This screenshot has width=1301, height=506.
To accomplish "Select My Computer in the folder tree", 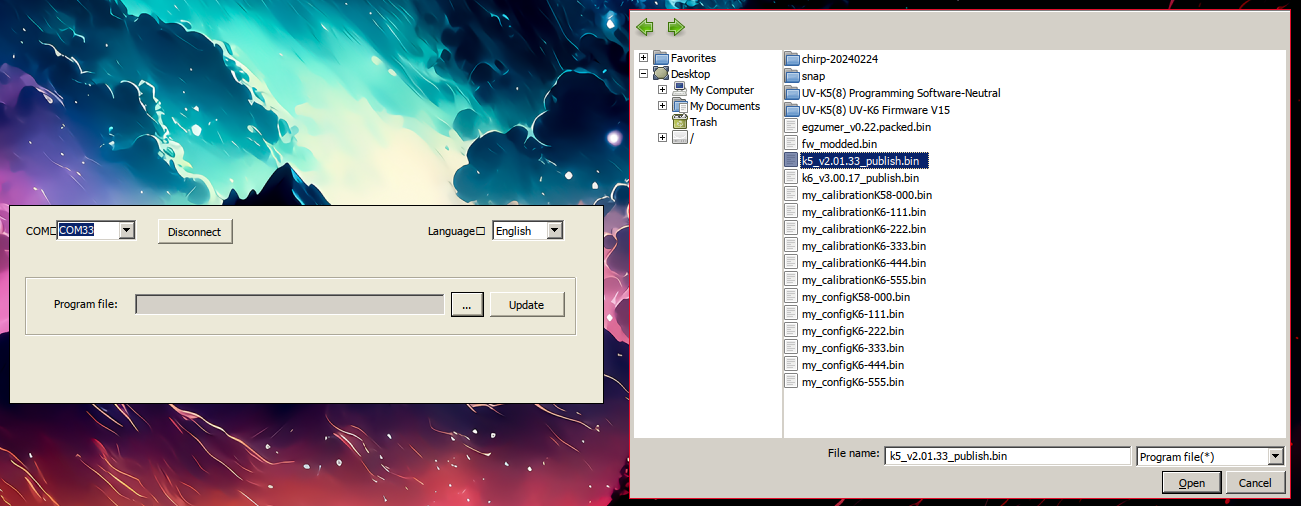I will (x=721, y=90).
